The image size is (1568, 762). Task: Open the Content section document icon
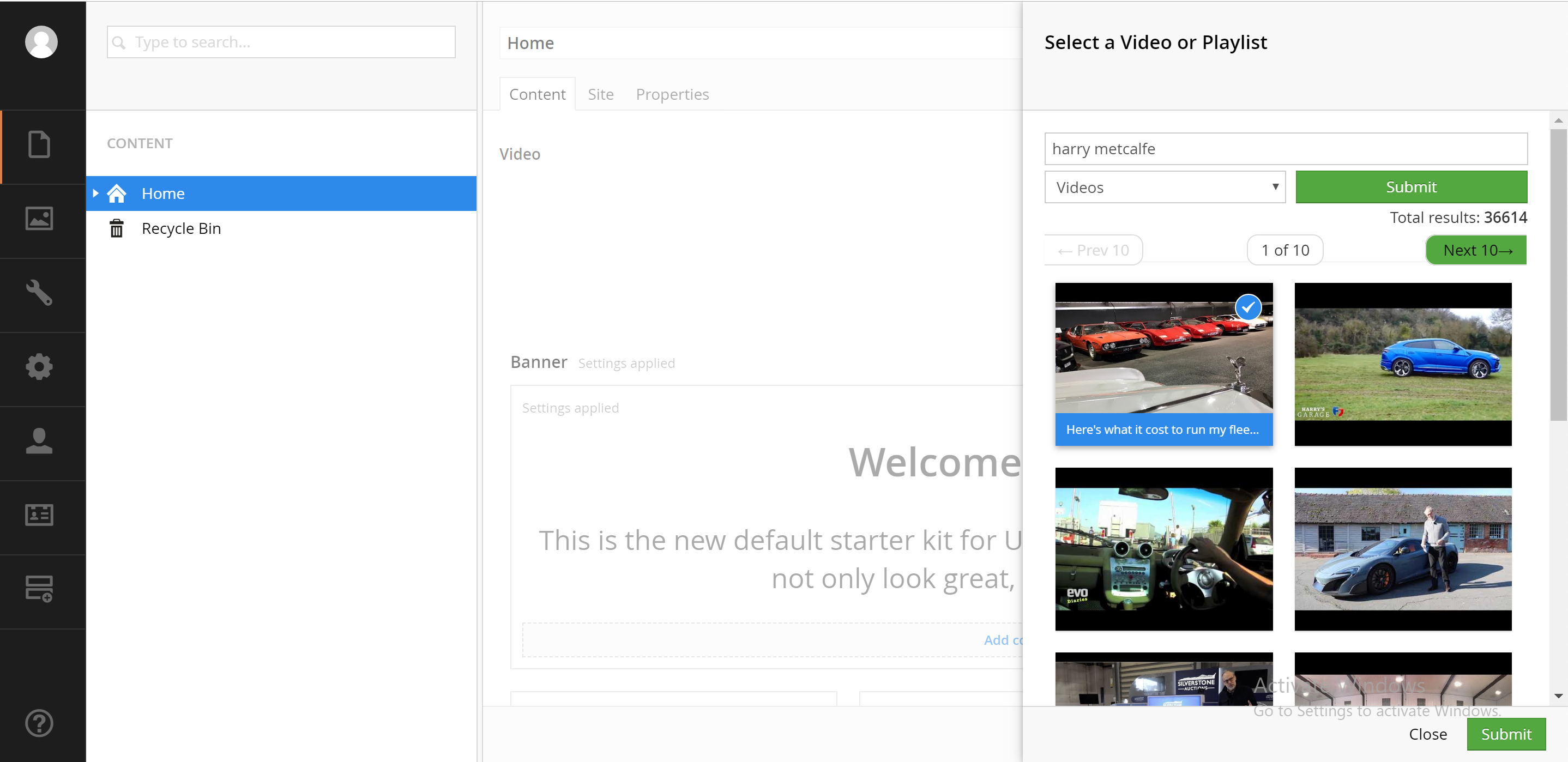(x=40, y=145)
